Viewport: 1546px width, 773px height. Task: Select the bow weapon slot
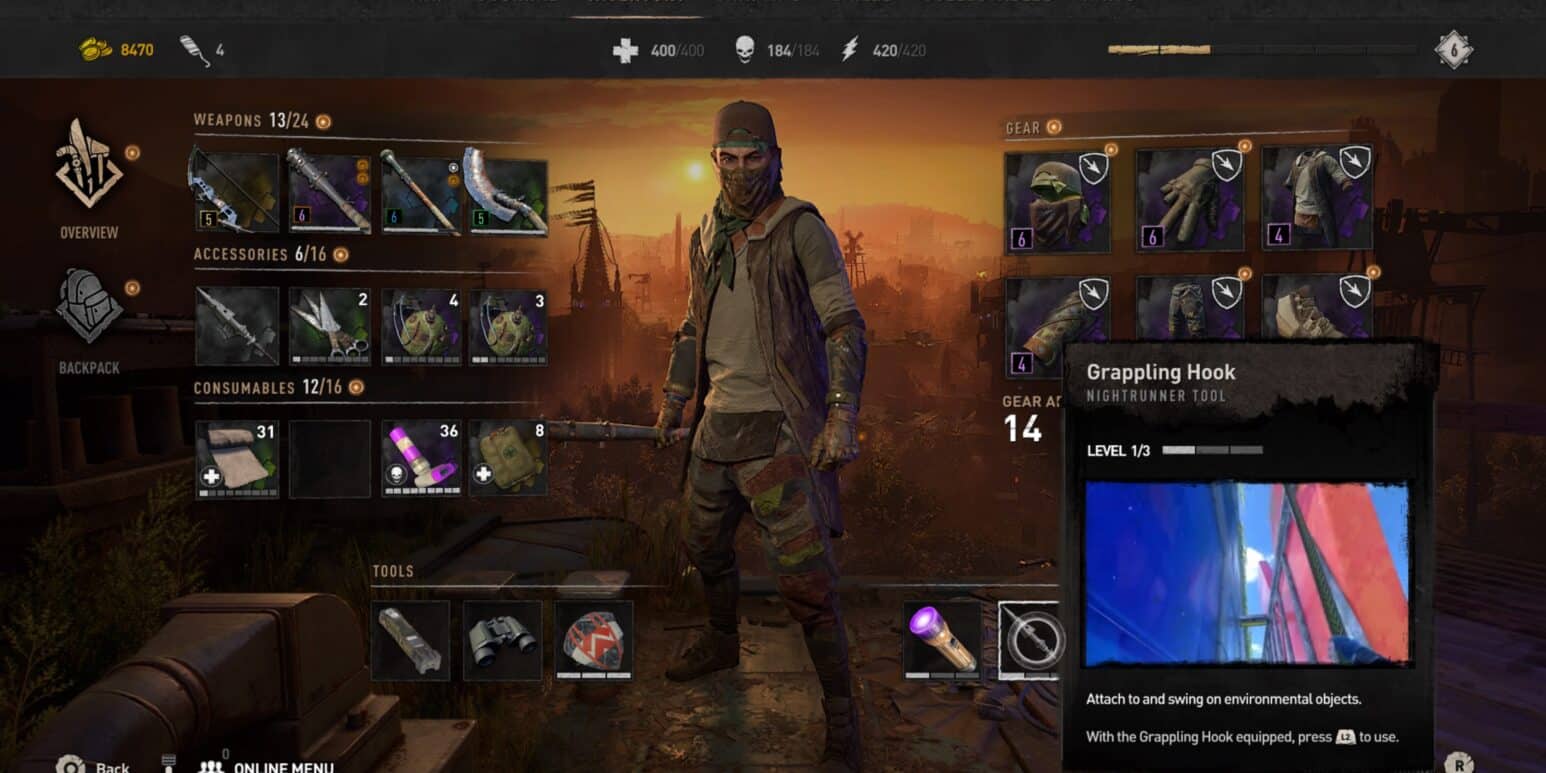point(236,193)
